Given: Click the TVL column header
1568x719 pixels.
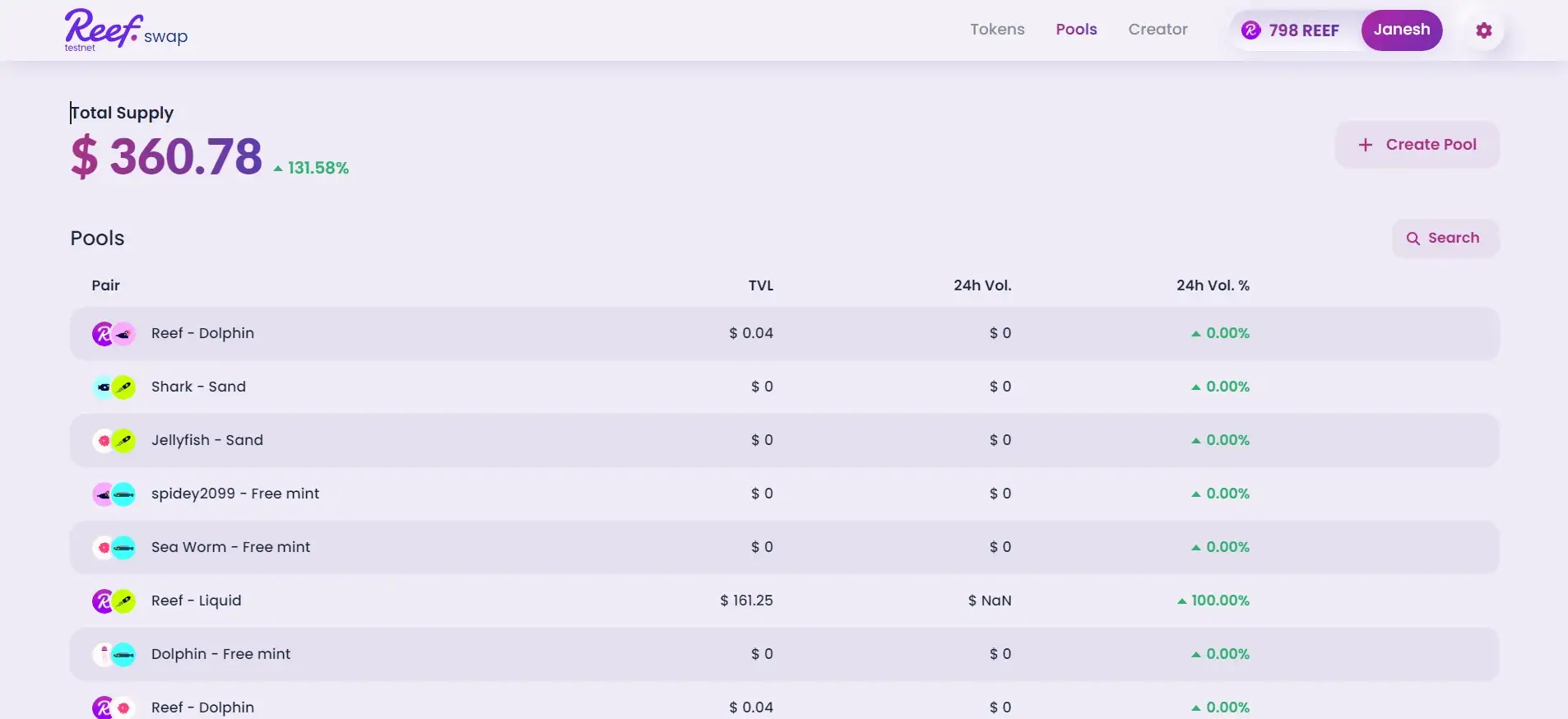Looking at the screenshot, I should pos(760,285).
